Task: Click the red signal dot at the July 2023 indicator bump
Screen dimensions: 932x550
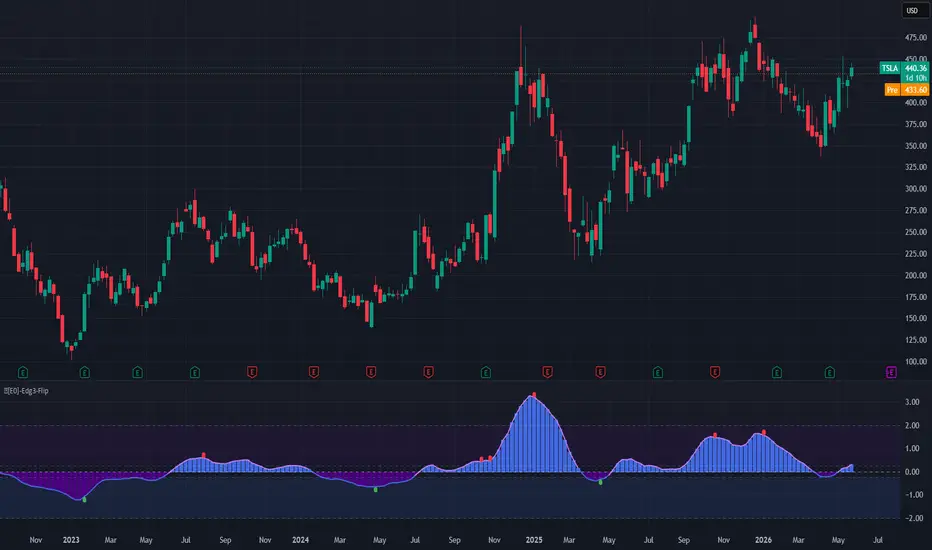Action: coord(204,455)
